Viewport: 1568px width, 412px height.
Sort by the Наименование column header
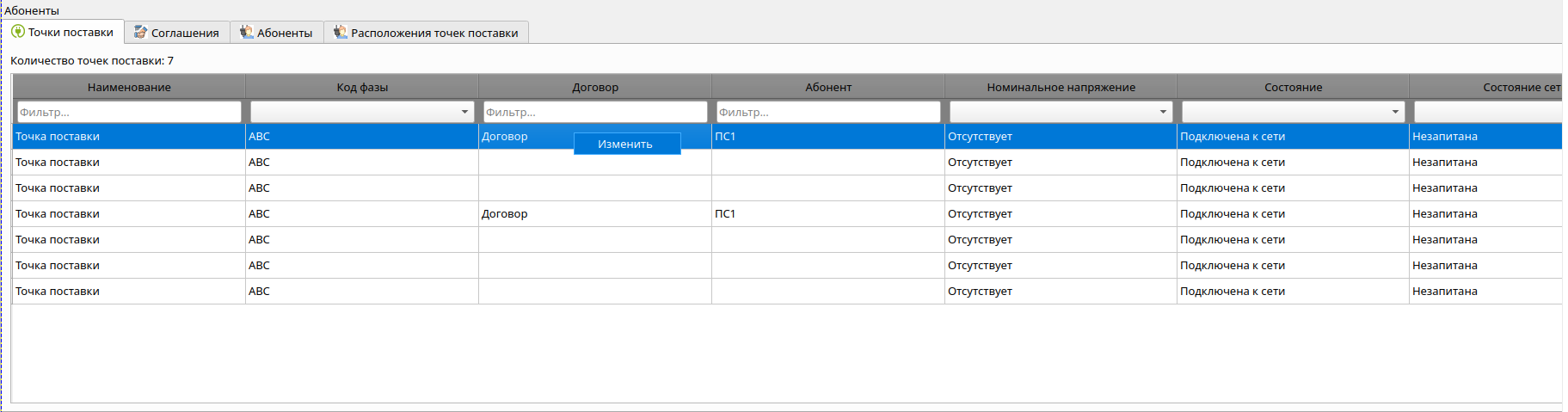129,87
